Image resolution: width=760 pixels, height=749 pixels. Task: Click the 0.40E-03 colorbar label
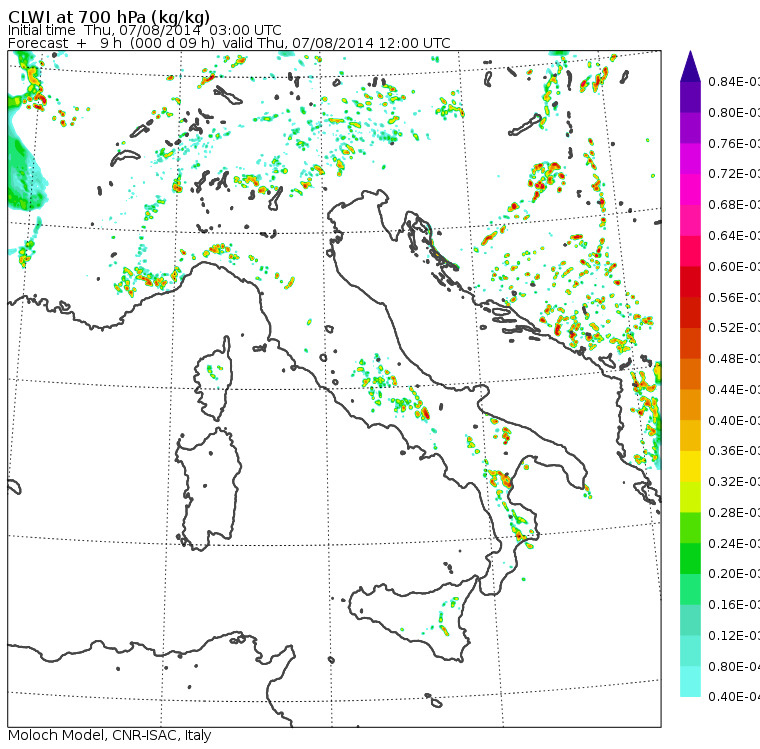(734, 420)
